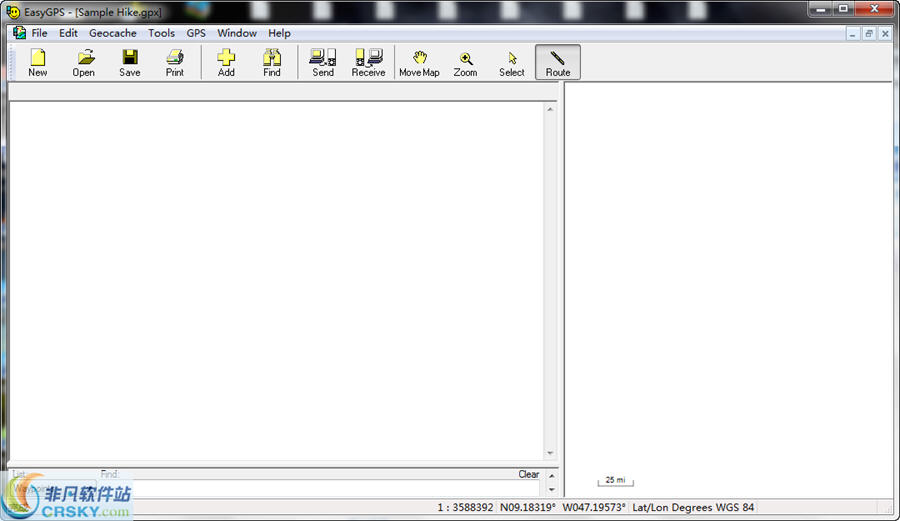Screen dimensions: 900x521
Task: Minimize the inner document window
Action: 852,34
